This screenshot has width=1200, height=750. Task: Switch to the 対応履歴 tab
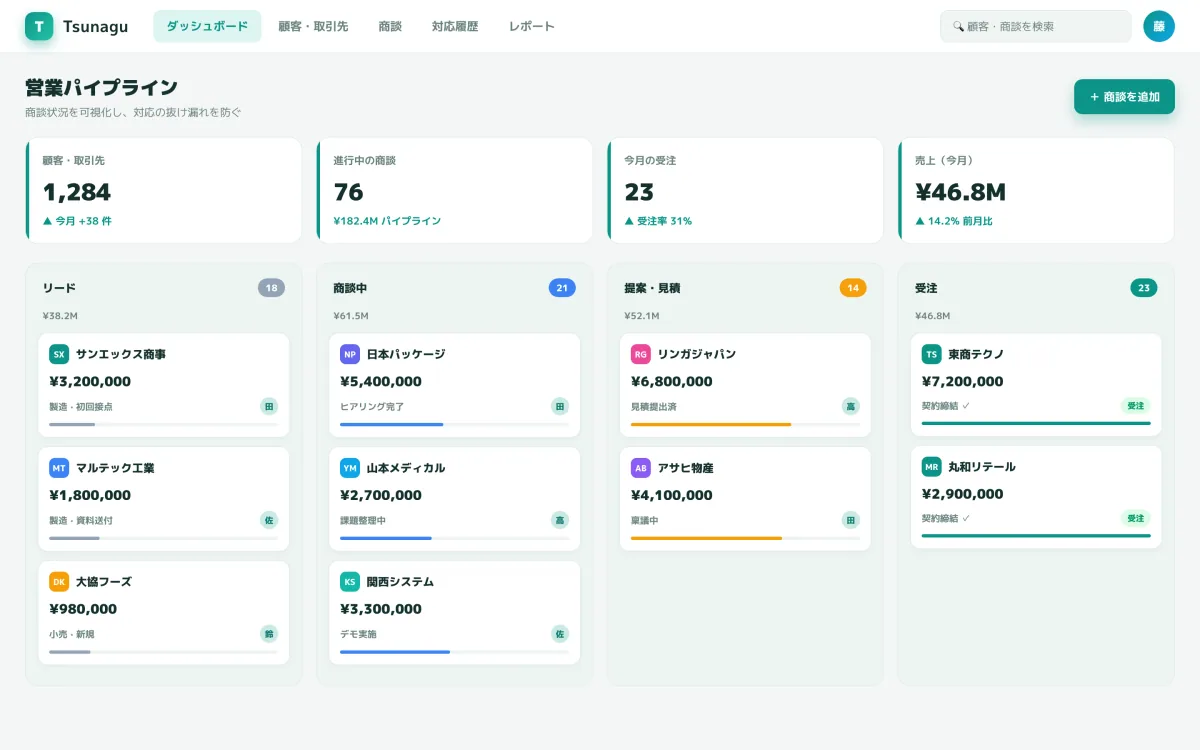(x=455, y=26)
